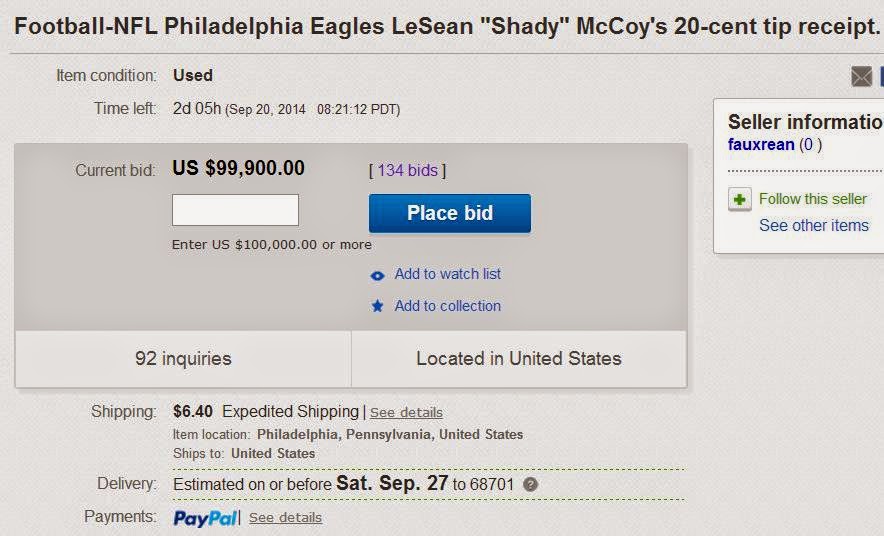View shipping See details link
Image resolution: width=884 pixels, height=536 pixels.
(406, 413)
